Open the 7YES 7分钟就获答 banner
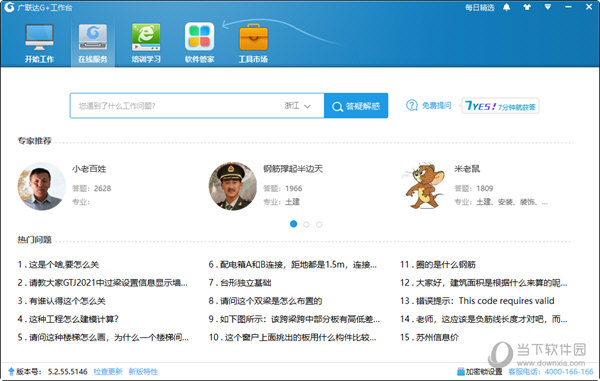The width and height of the screenshot is (600, 381). [x=501, y=106]
